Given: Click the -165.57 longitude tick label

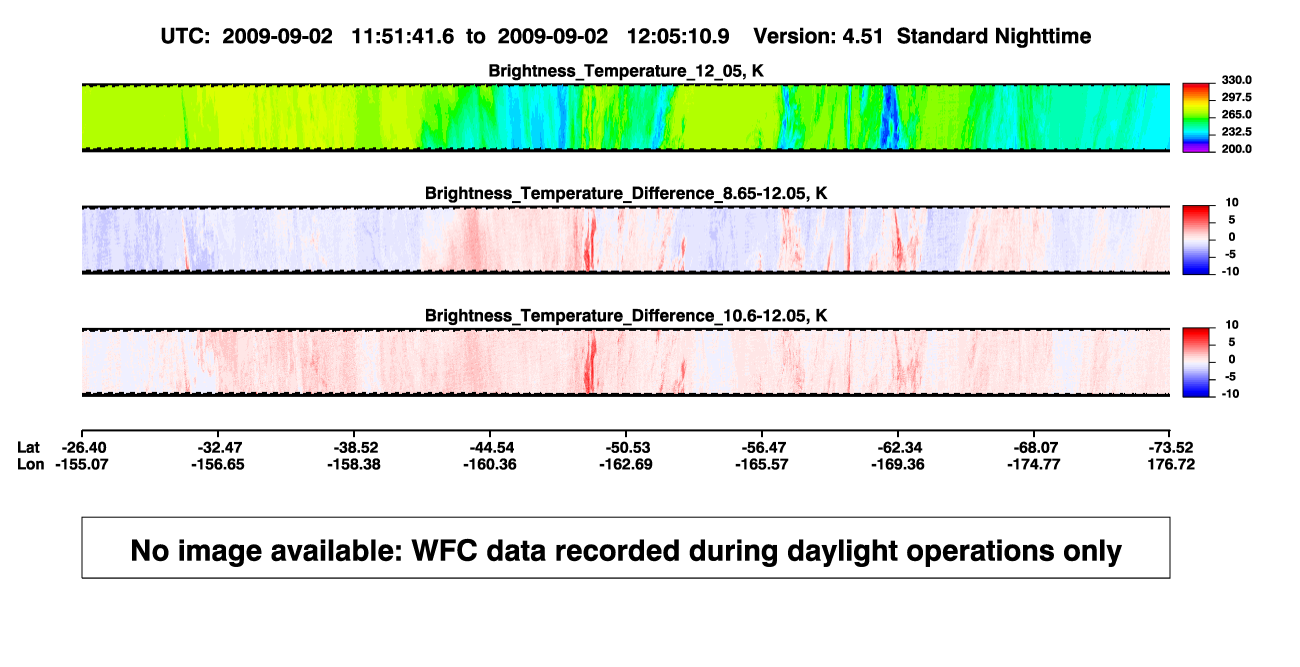Looking at the screenshot, I should (x=764, y=464).
